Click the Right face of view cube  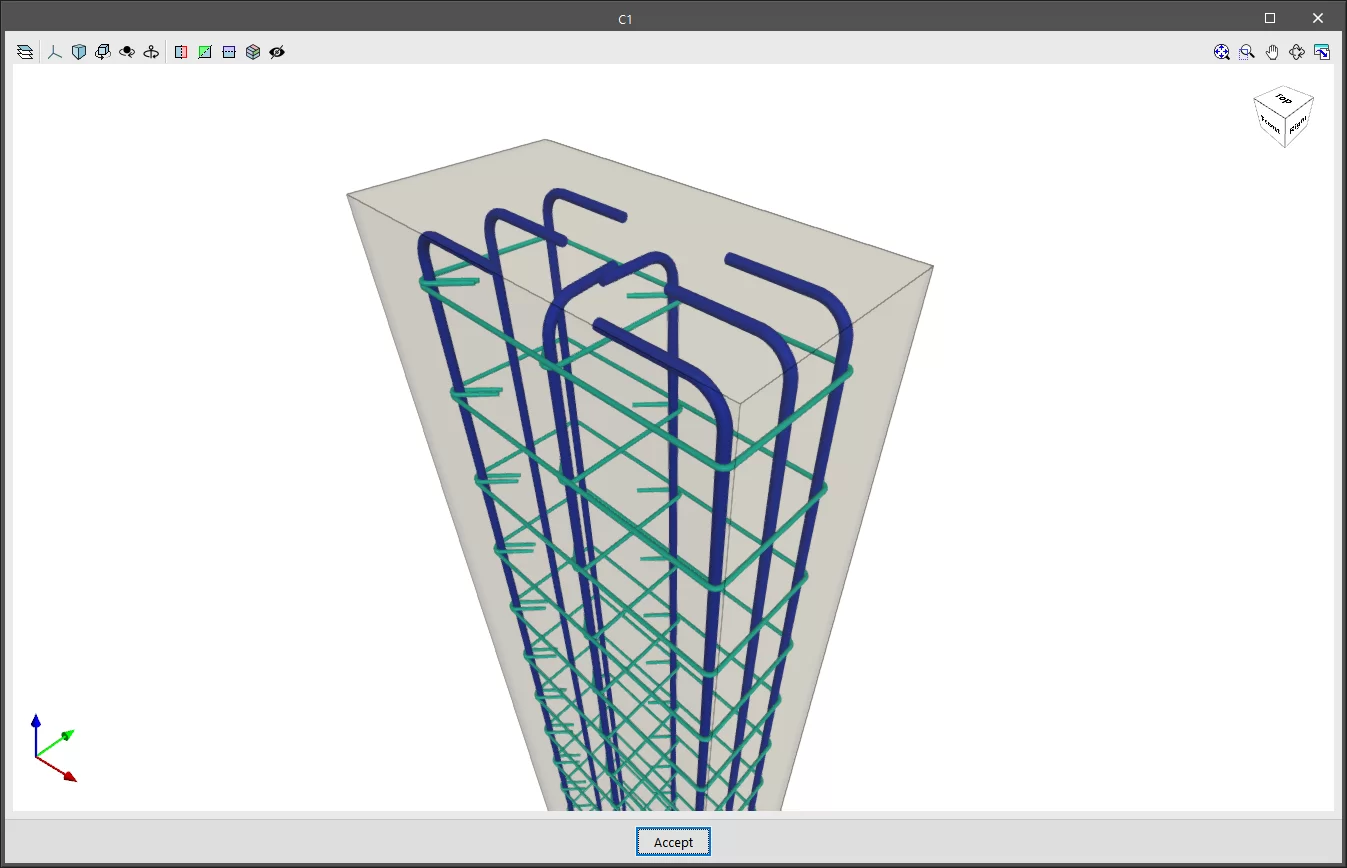[1298, 126]
